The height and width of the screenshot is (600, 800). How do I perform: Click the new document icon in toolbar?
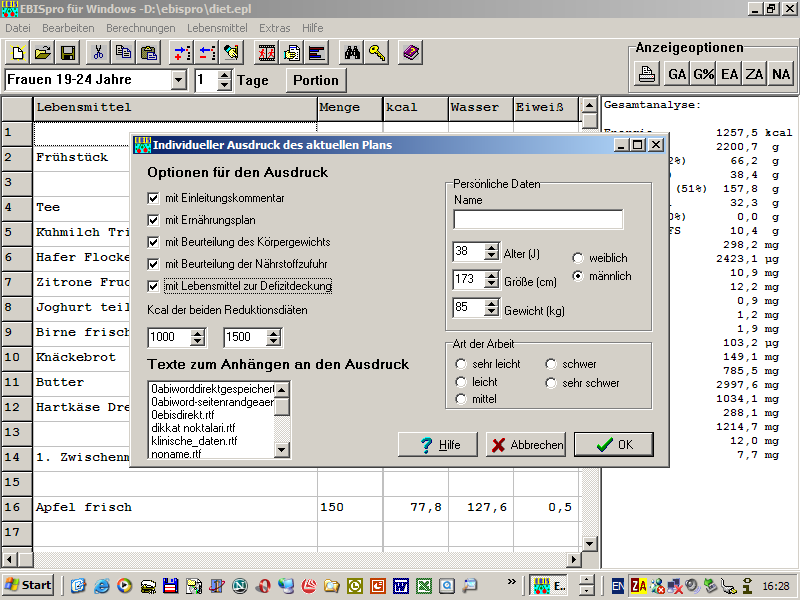[17, 53]
